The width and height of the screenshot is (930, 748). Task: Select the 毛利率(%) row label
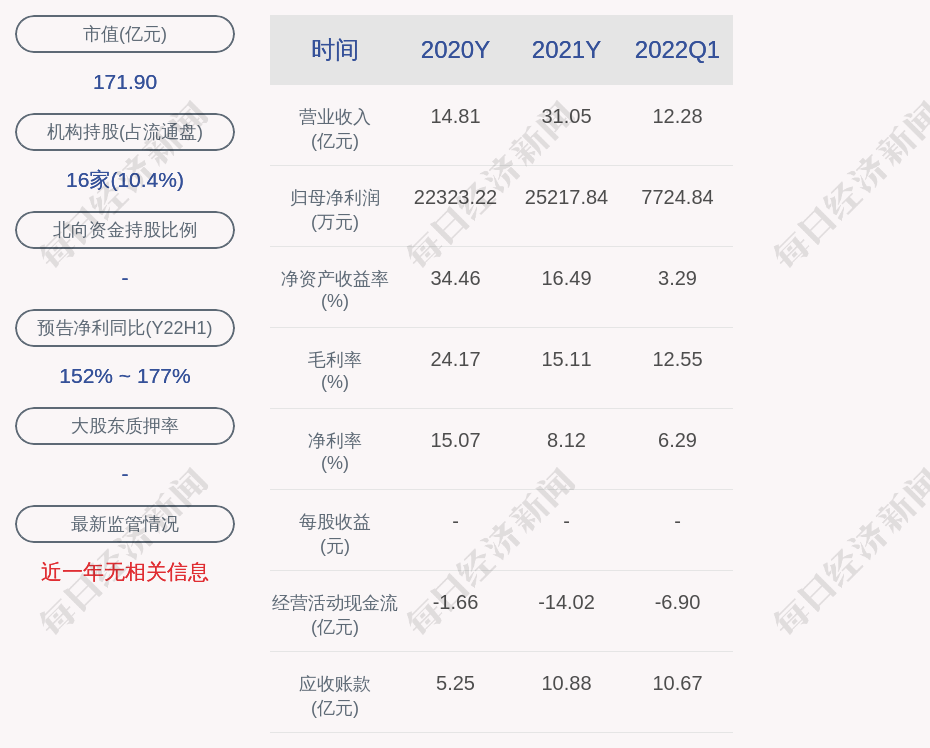[x=335, y=371]
